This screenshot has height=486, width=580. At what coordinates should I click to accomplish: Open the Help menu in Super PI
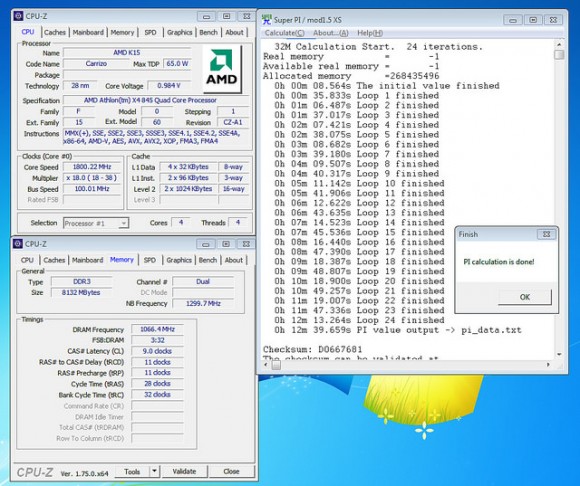coord(370,33)
